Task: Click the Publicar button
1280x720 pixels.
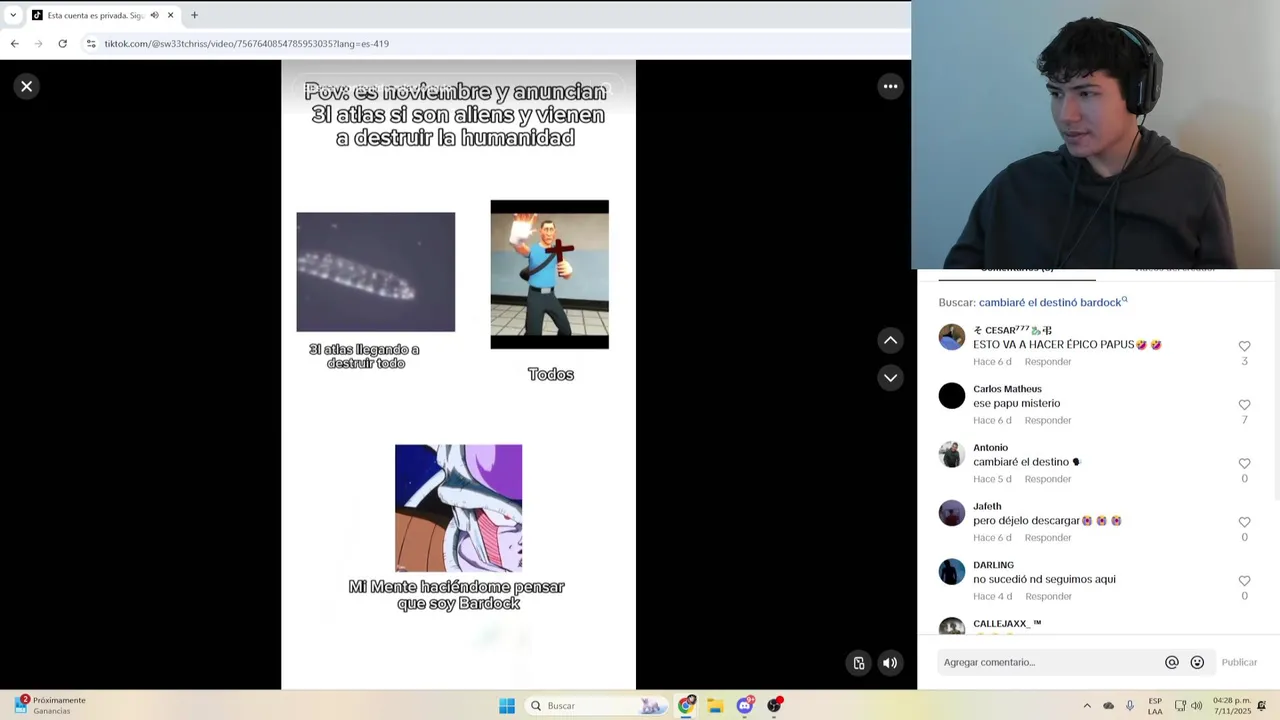Action: (x=1239, y=662)
